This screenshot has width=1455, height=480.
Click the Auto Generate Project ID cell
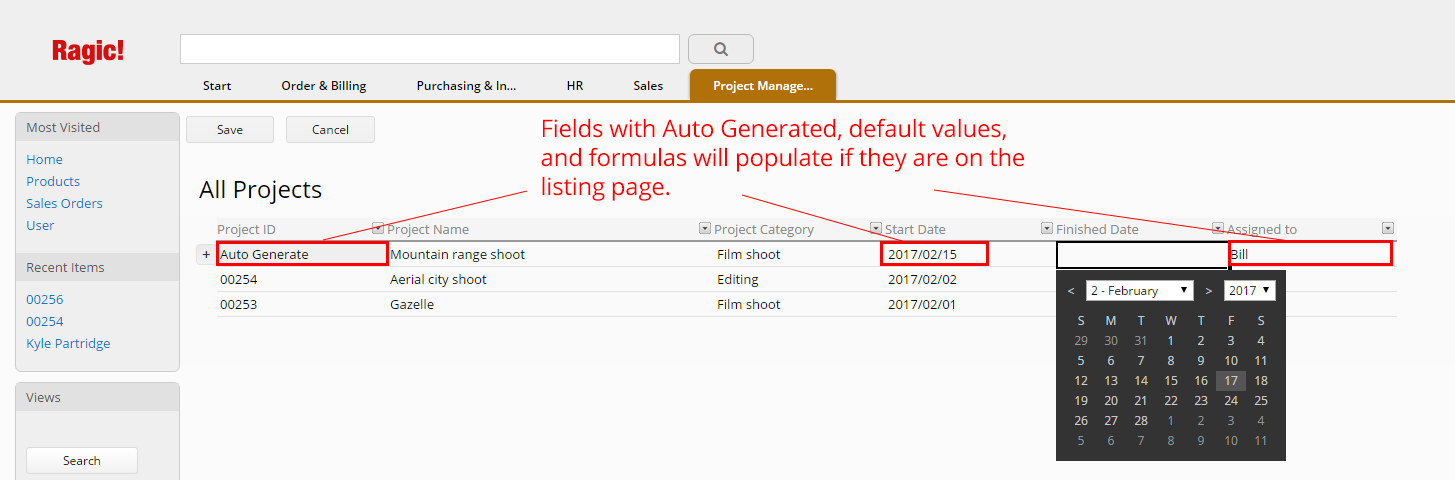pyautogui.click(x=302, y=254)
